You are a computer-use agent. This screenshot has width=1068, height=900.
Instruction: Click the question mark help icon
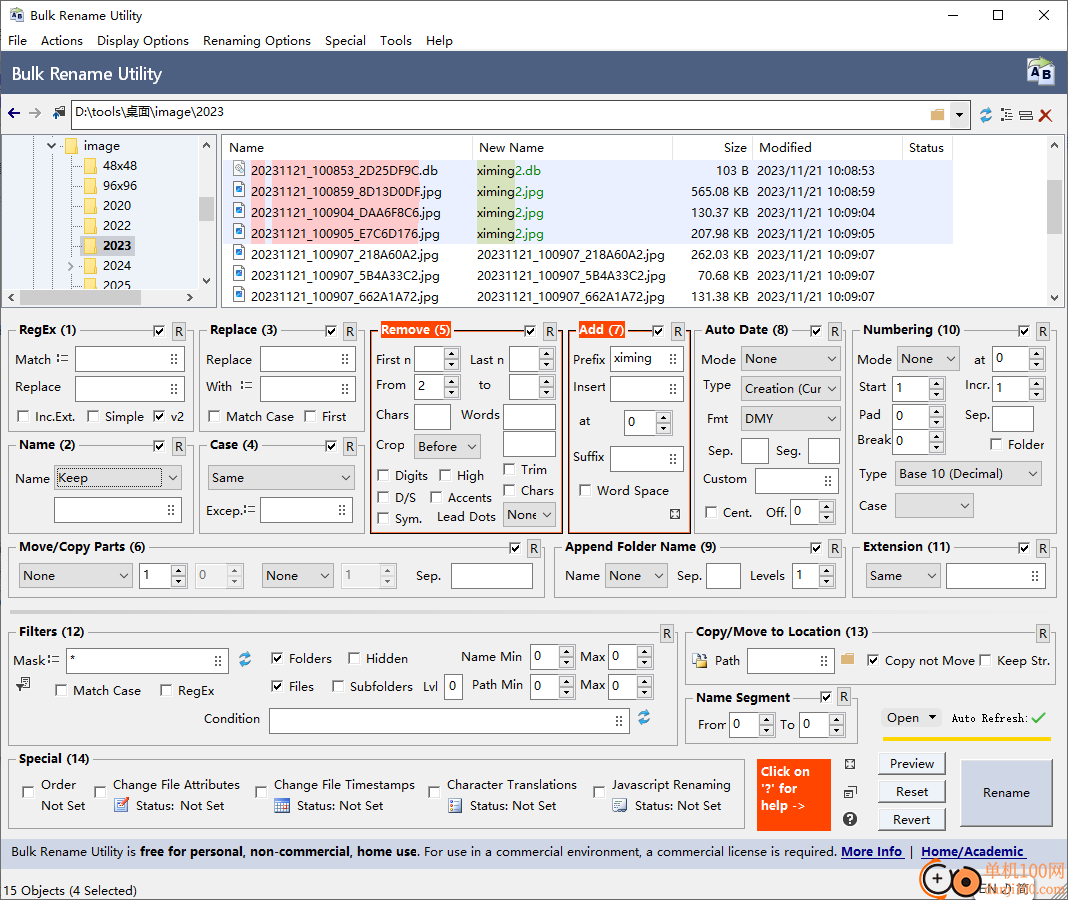[x=850, y=819]
